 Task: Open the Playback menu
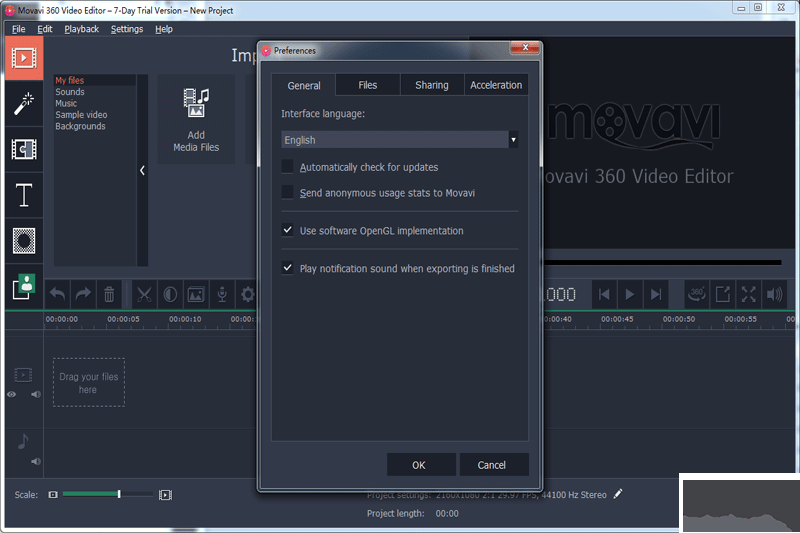point(82,29)
